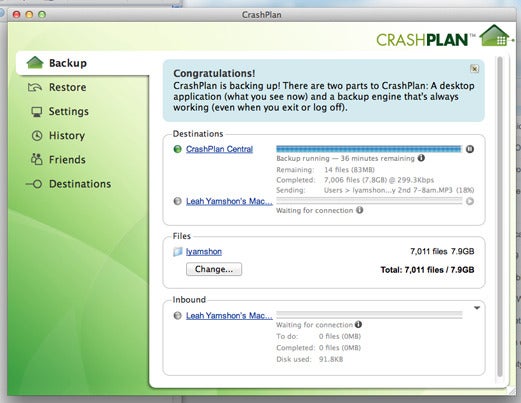Show info for Waiting for connection in Destinations

[x=359, y=210]
